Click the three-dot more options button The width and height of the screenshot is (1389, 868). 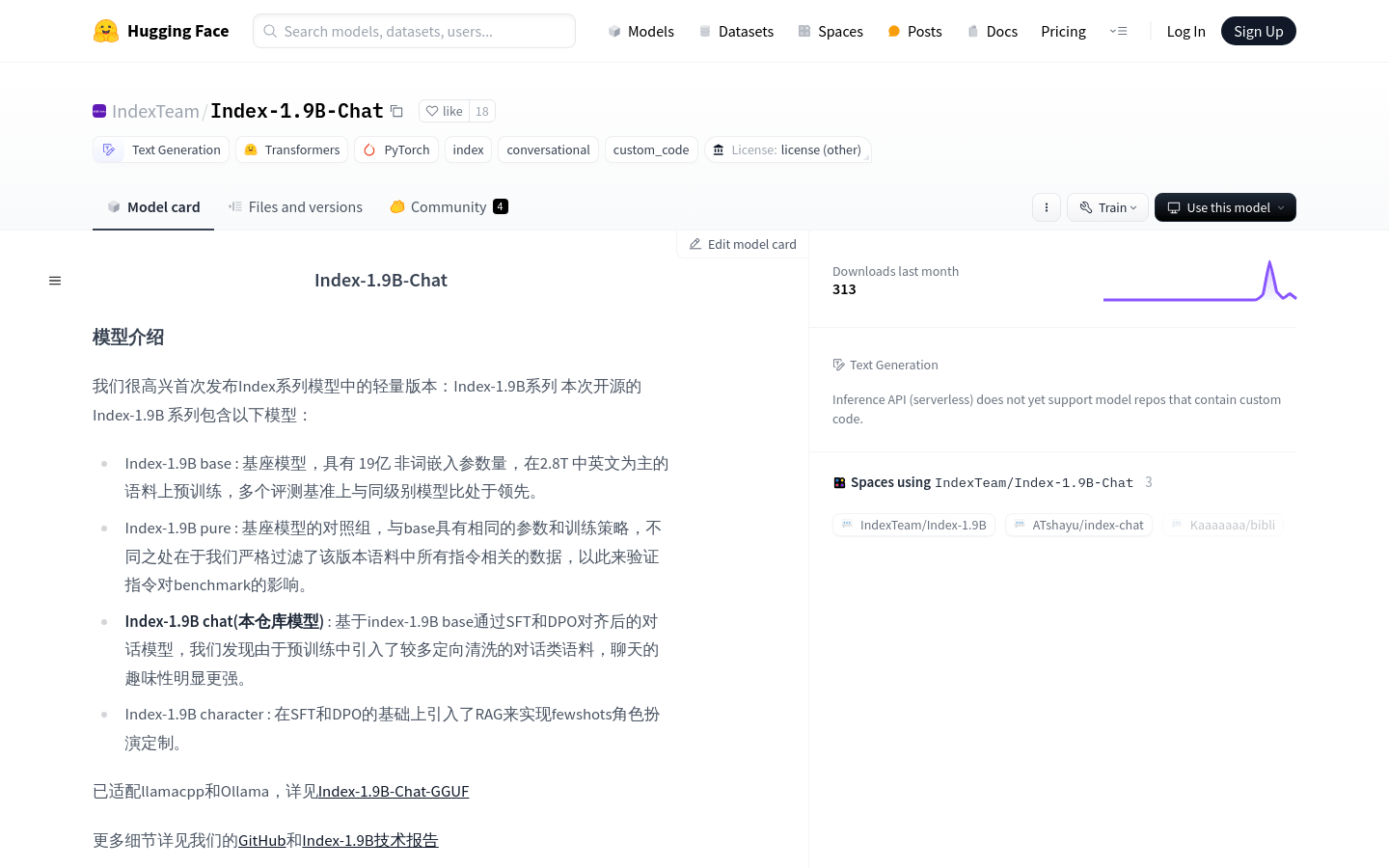click(x=1047, y=207)
